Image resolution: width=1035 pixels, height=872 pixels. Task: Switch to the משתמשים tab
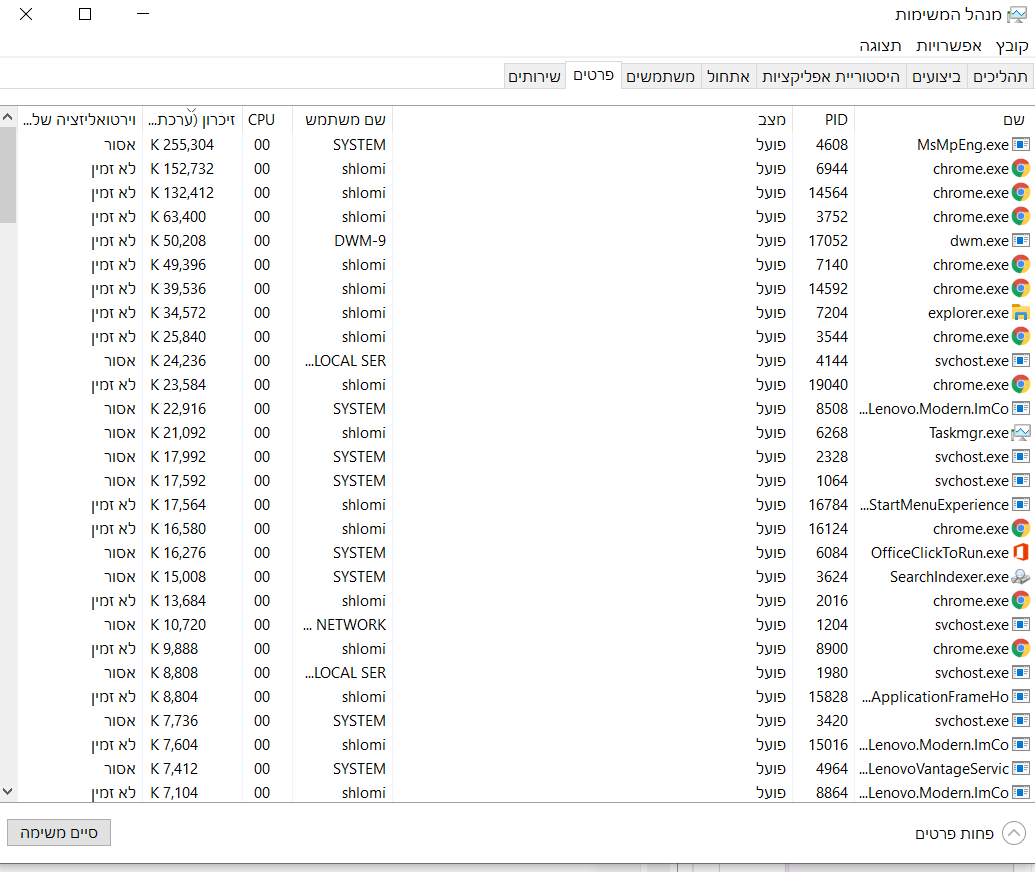click(x=660, y=77)
